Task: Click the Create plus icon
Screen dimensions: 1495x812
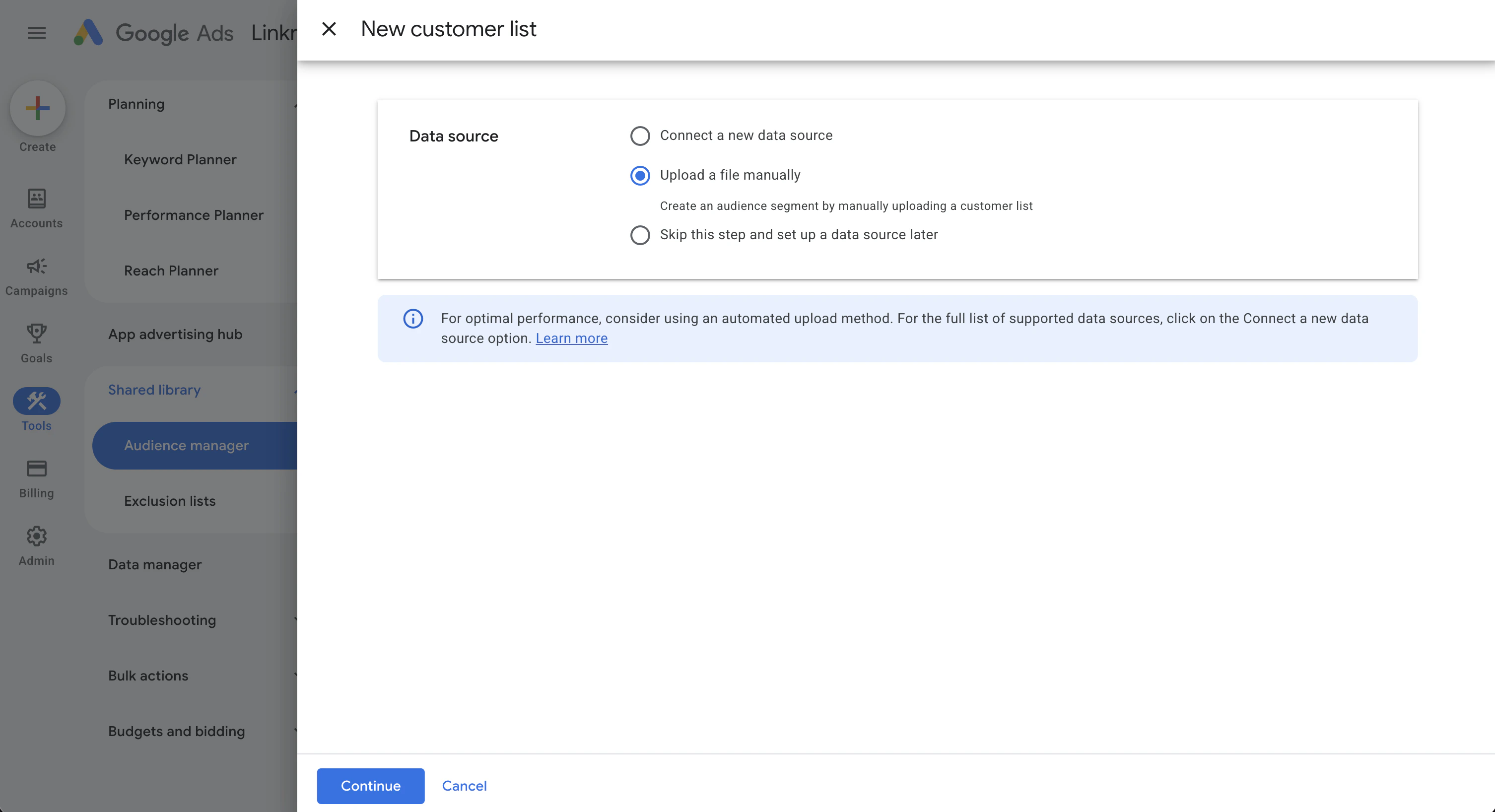Action: [x=37, y=108]
